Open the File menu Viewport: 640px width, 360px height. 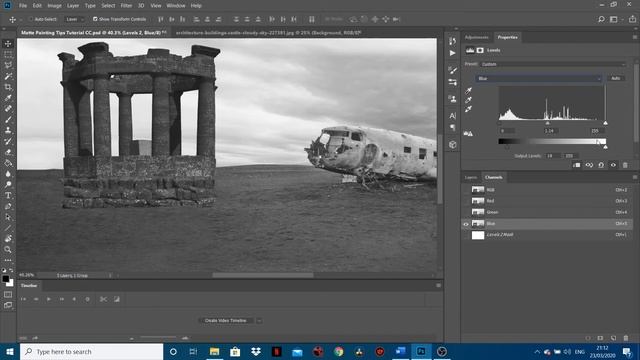click(x=23, y=6)
